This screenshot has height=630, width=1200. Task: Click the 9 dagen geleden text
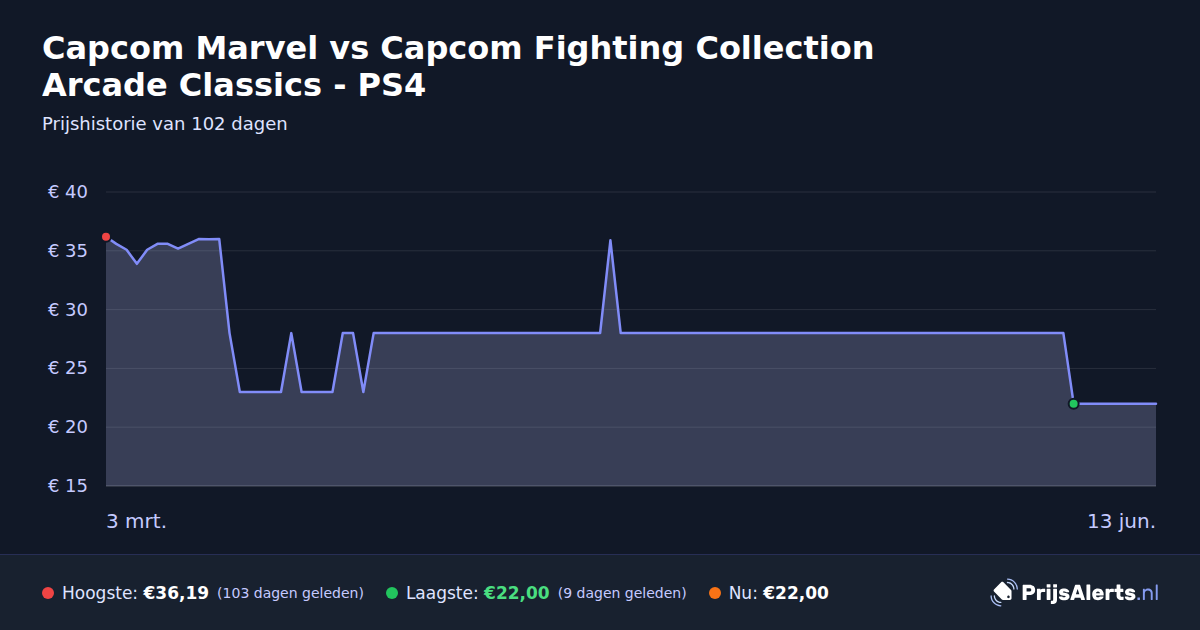[622, 593]
